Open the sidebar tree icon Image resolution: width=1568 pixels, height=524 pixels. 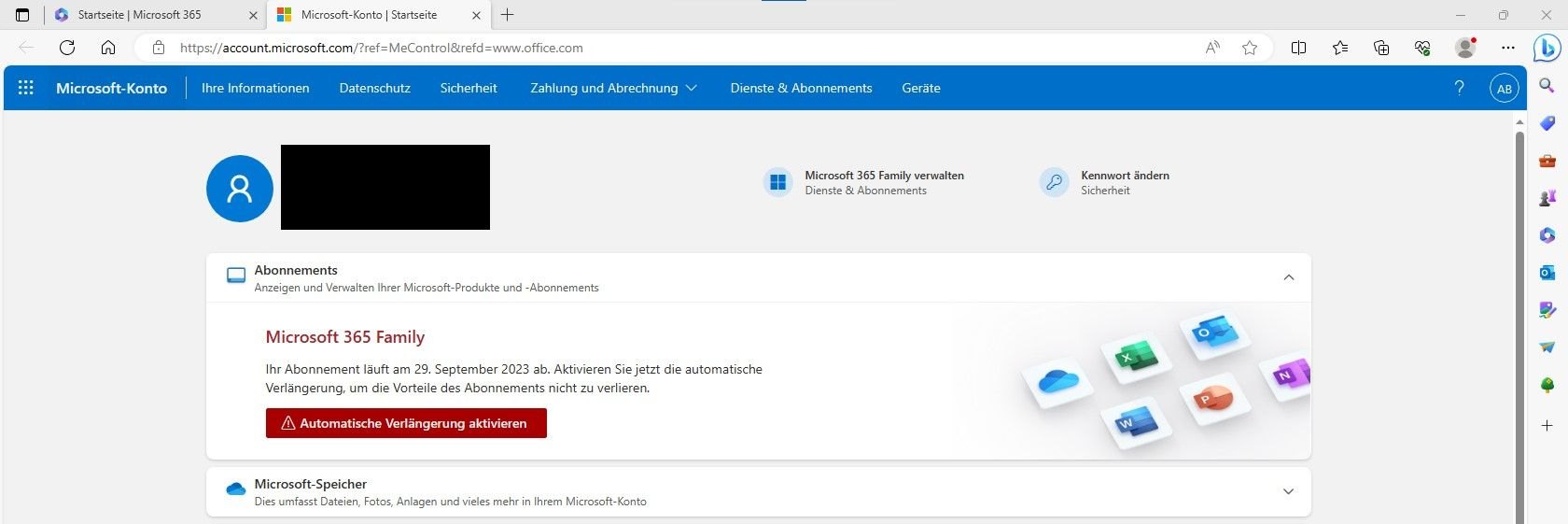pyautogui.click(x=1547, y=385)
